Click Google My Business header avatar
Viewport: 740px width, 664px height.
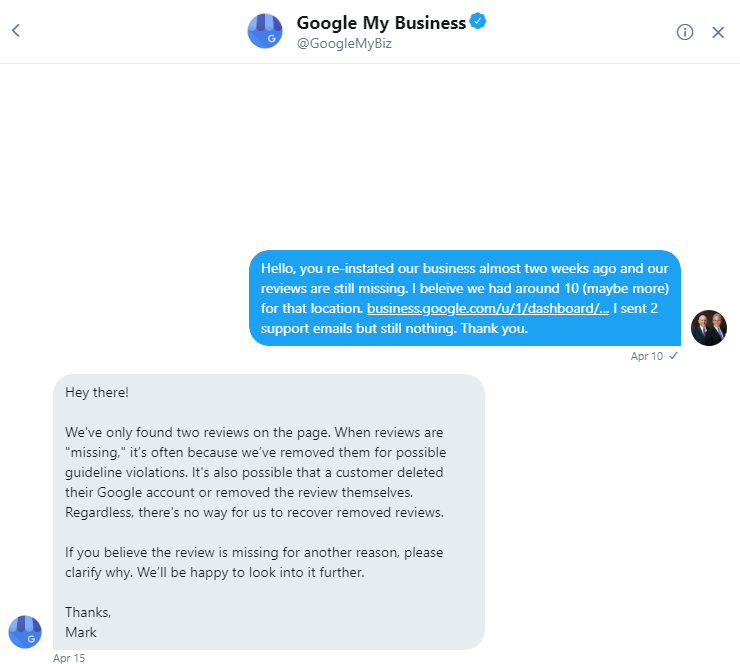point(265,32)
